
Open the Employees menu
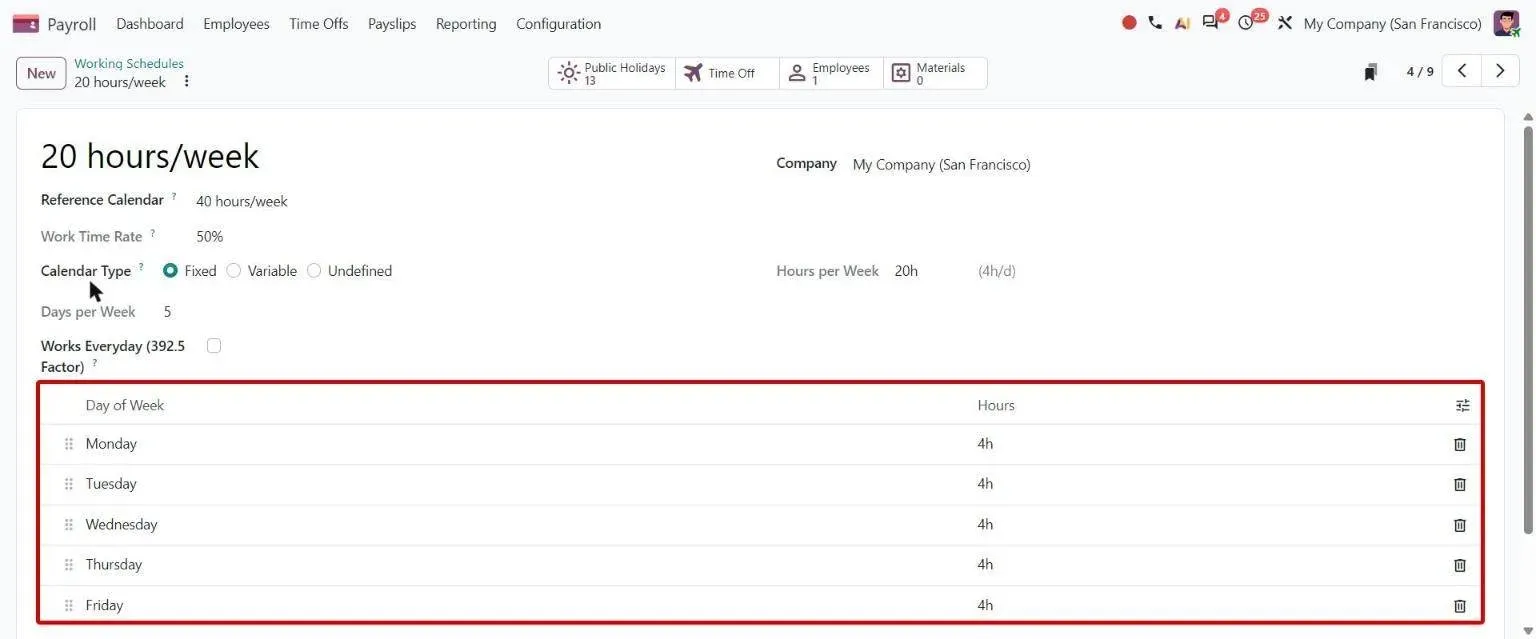coord(236,24)
